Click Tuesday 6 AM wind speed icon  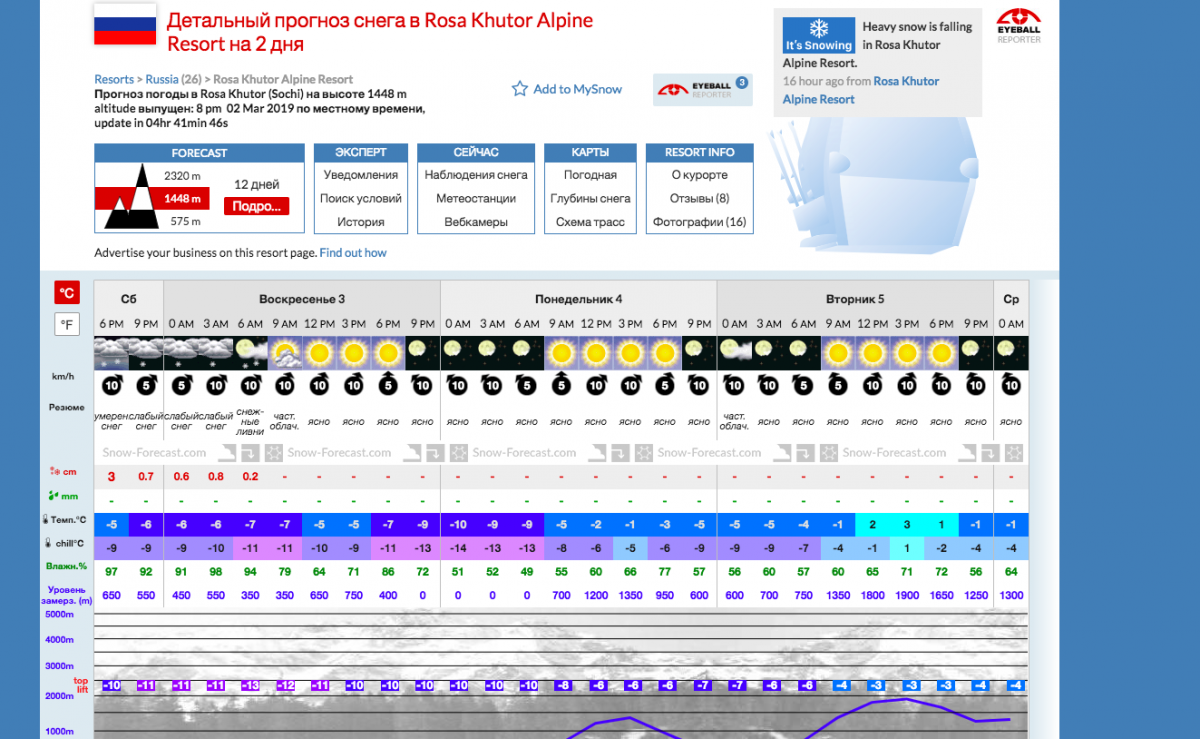pyautogui.click(x=803, y=385)
